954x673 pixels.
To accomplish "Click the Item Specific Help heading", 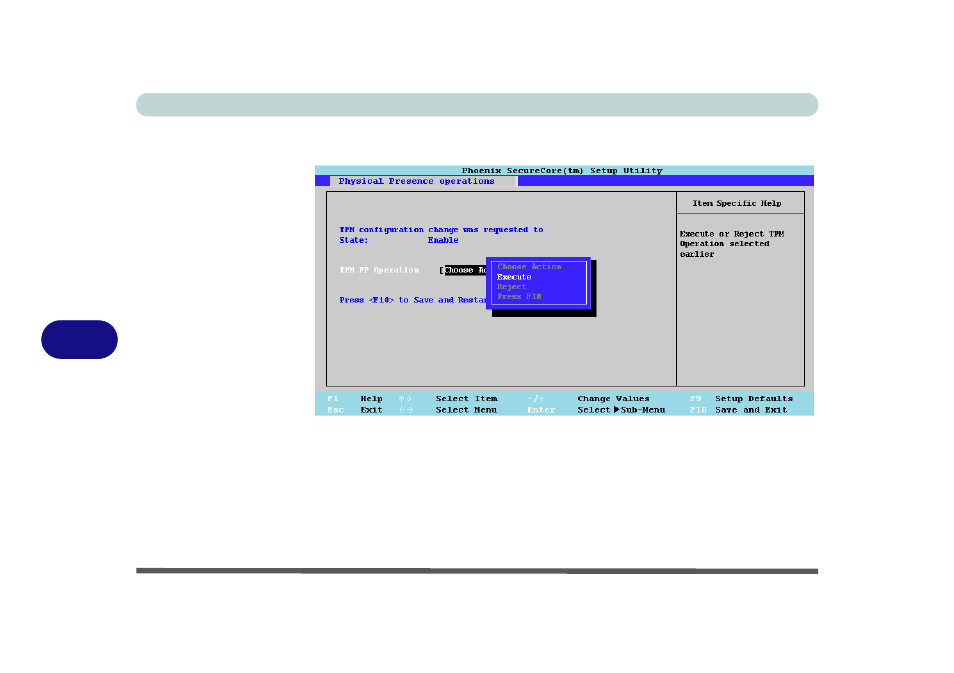I will click(x=737, y=203).
